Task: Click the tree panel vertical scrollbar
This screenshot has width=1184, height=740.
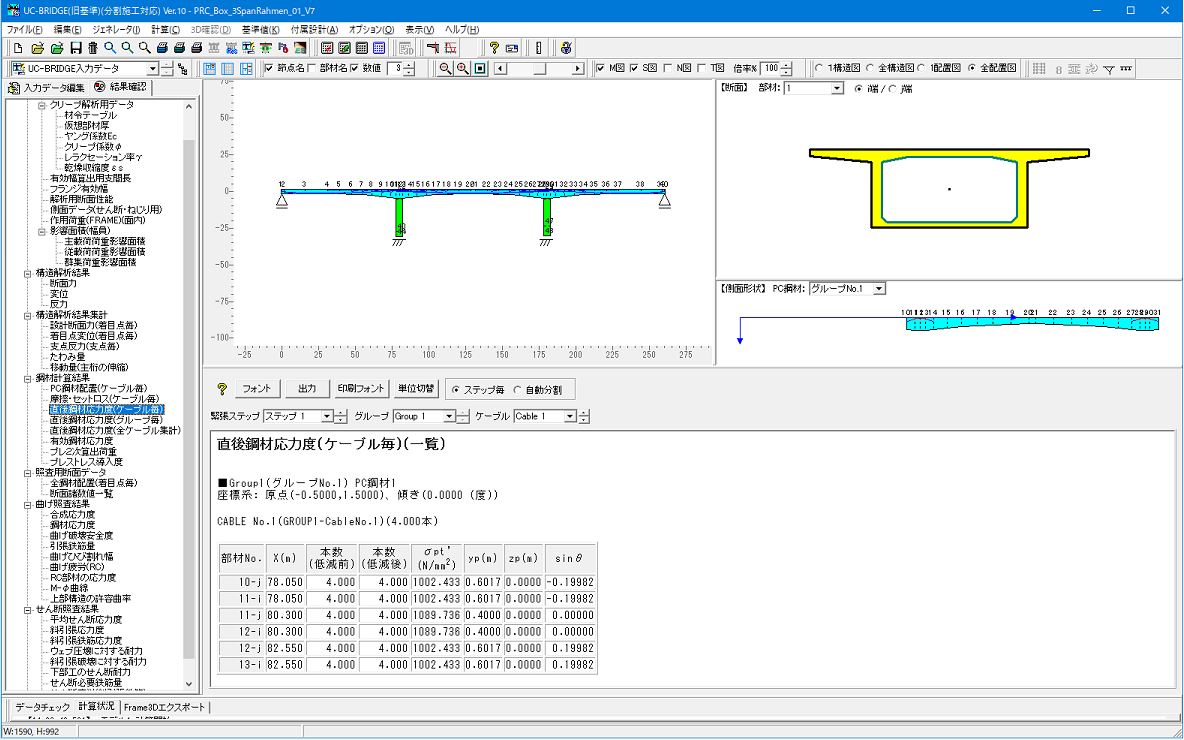Action: 189,395
